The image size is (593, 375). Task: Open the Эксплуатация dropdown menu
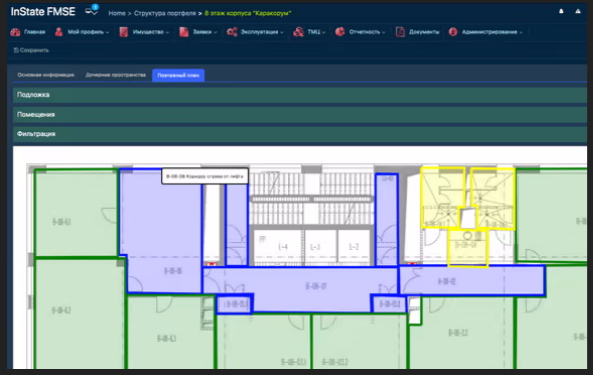pos(255,32)
